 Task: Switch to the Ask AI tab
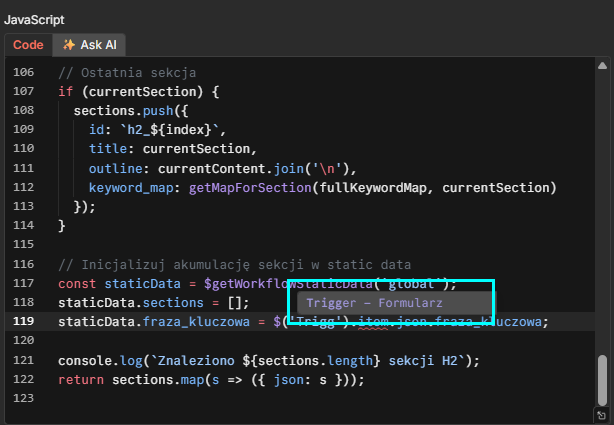tap(89, 45)
